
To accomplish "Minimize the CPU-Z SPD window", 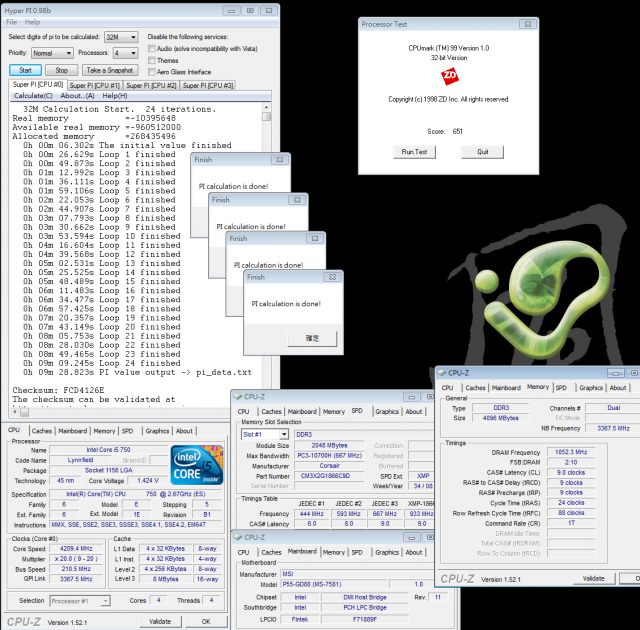I will (x=411, y=397).
